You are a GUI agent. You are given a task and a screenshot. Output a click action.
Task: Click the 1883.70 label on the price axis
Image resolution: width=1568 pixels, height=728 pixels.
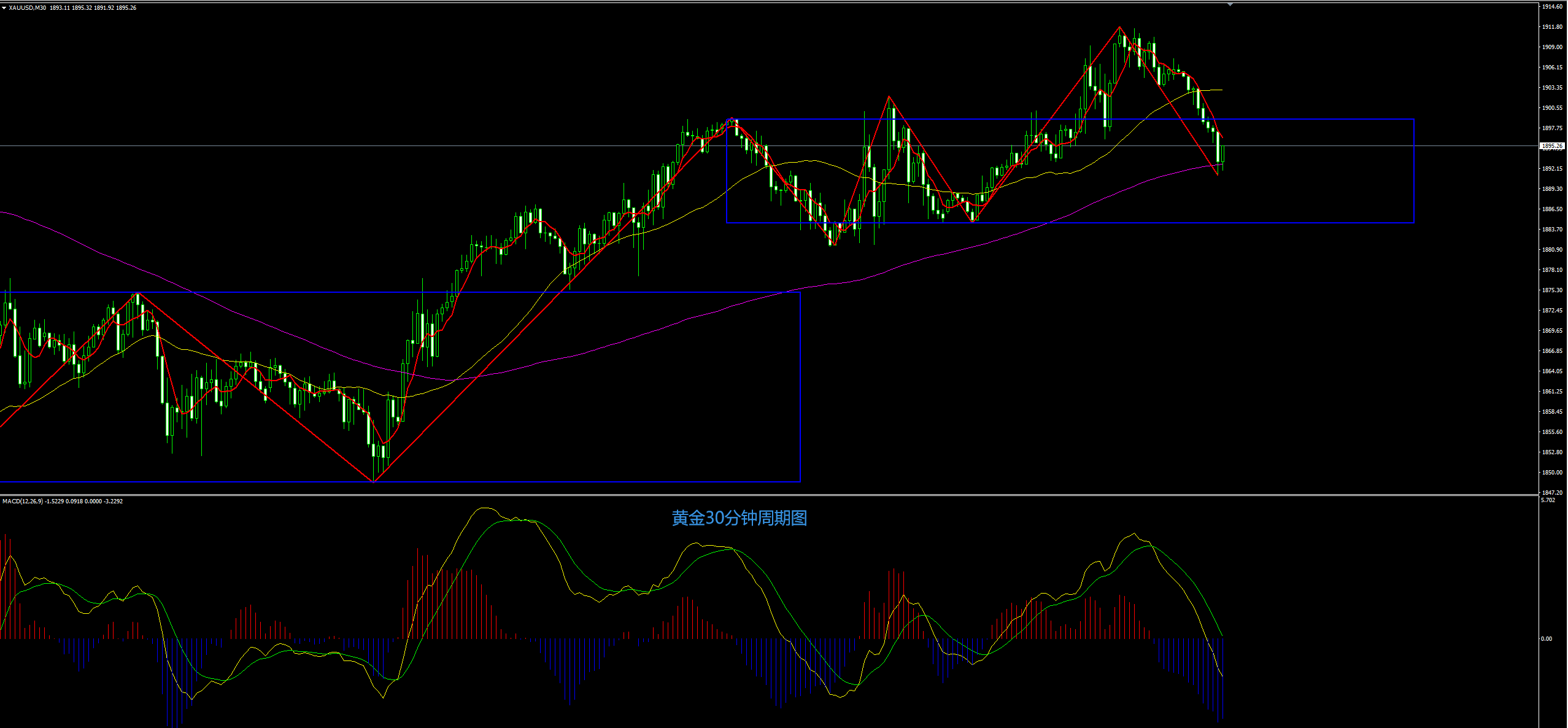pyautogui.click(x=1552, y=230)
